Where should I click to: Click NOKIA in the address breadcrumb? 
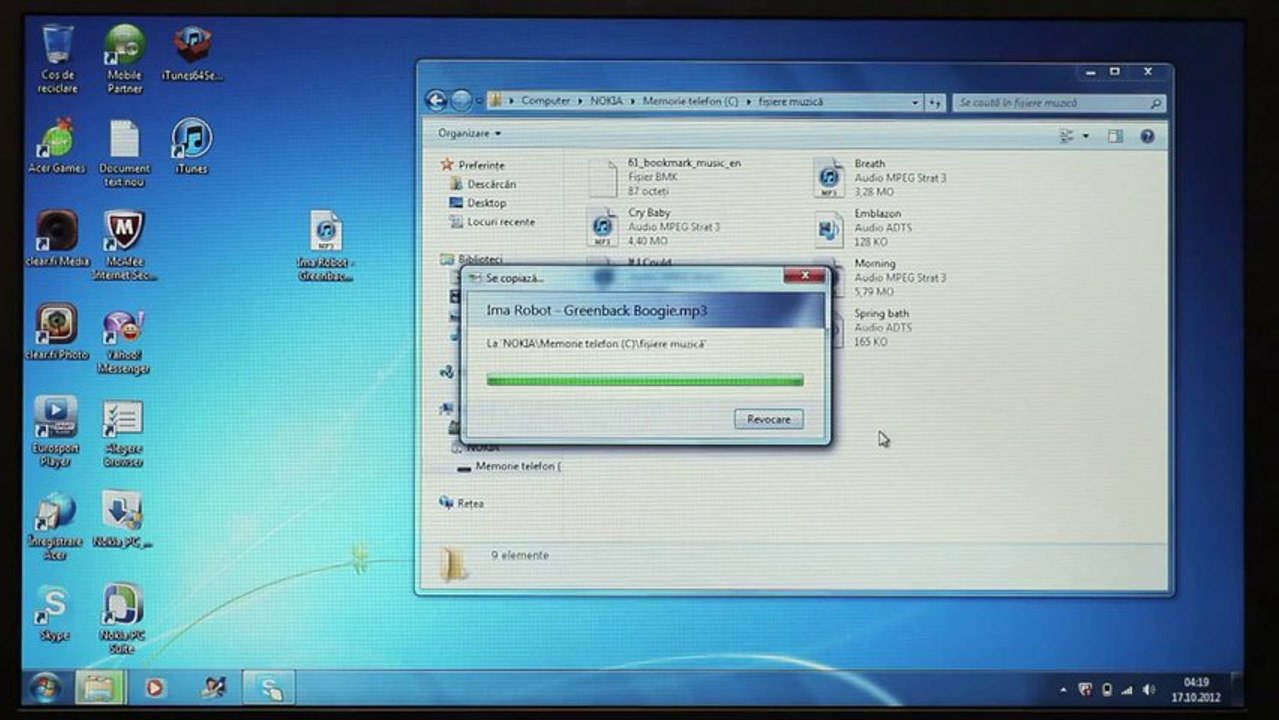606,101
